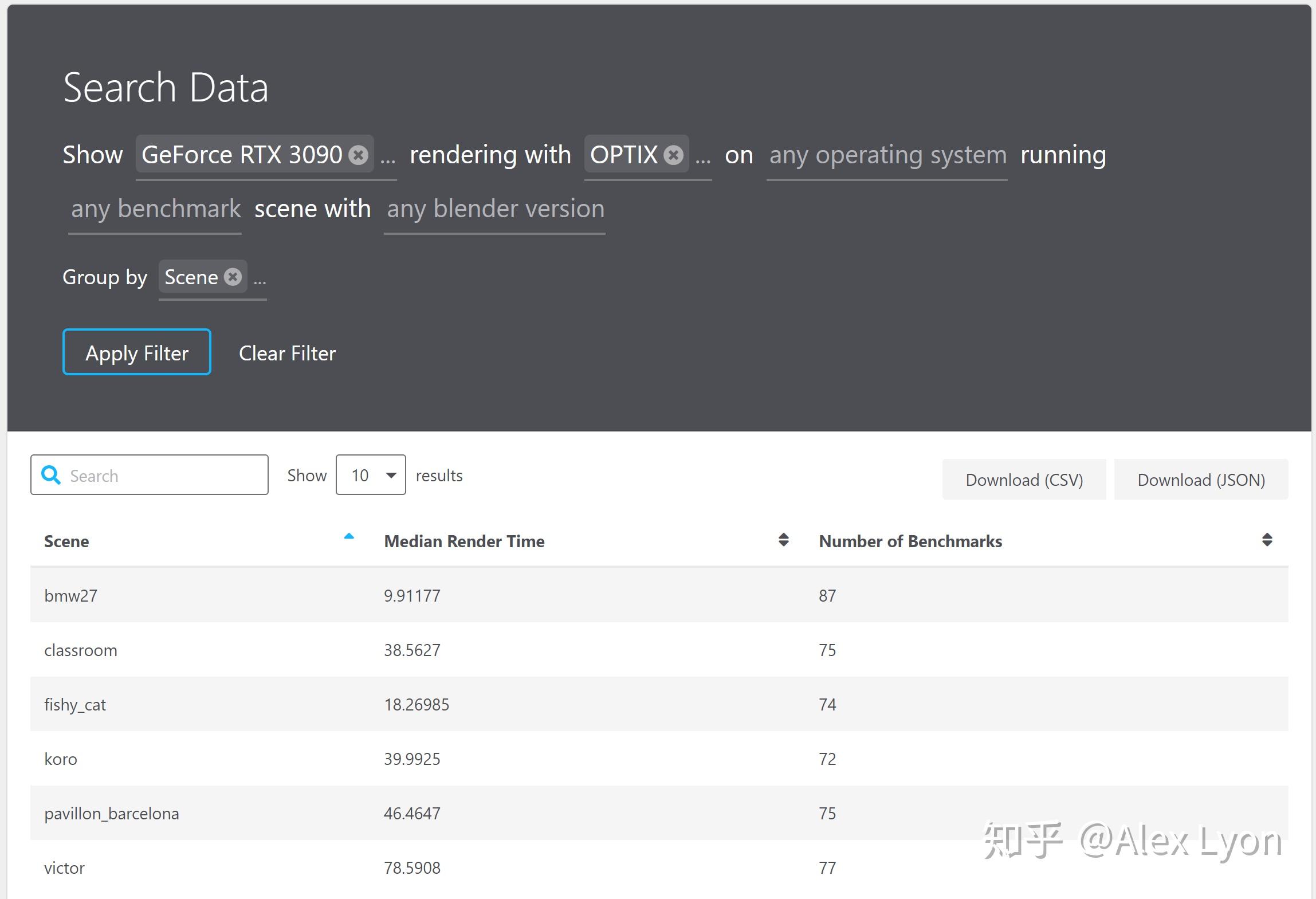Open the any operating system selector
1316x899 pixels.
click(x=887, y=156)
